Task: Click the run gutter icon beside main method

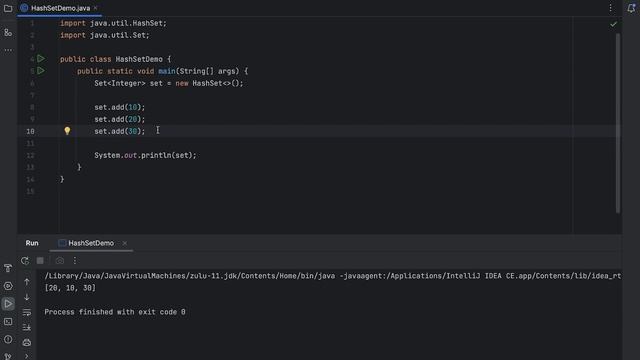Action: (41, 71)
